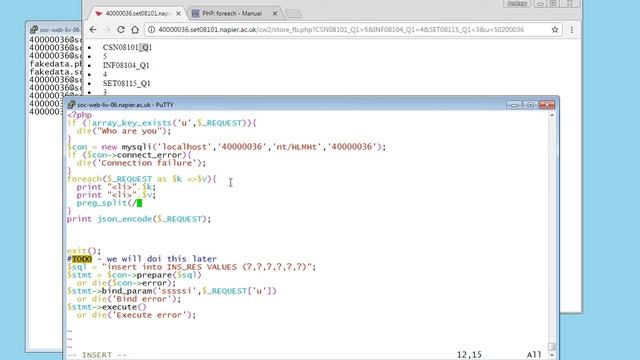Close the PHP: foreach - Manual tab
The width and height of the screenshot is (640, 360).
275,13
